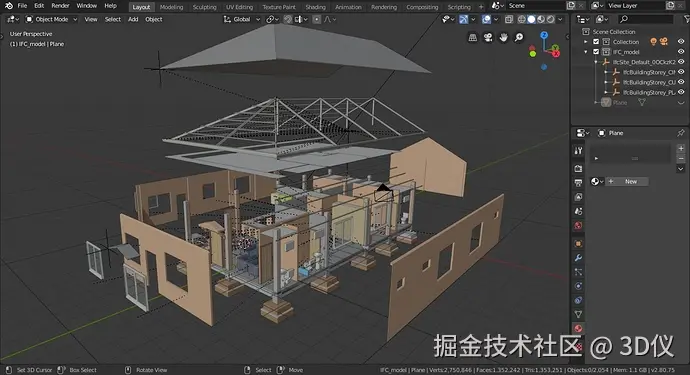Click the hand pan view icon

pos(503,37)
